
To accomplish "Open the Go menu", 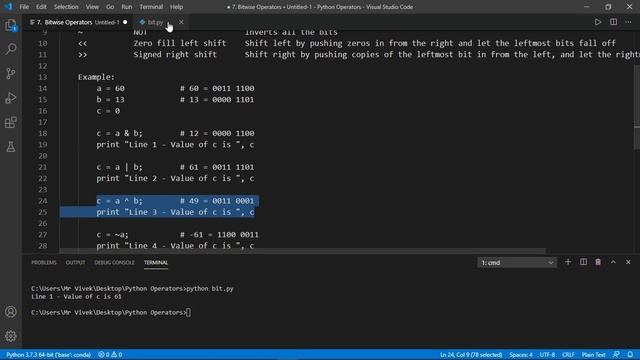I will pyautogui.click(x=110, y=7).
